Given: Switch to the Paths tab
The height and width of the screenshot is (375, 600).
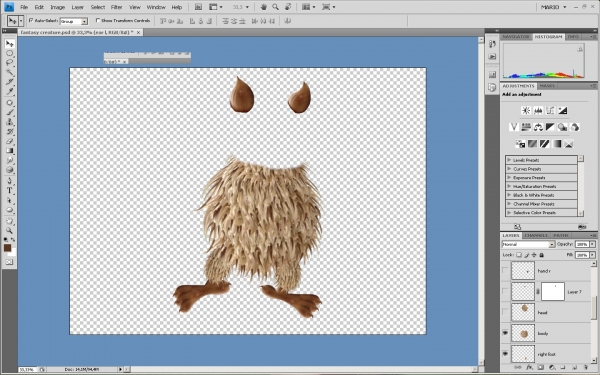Looking at the screenshot, I should (561, 235).
